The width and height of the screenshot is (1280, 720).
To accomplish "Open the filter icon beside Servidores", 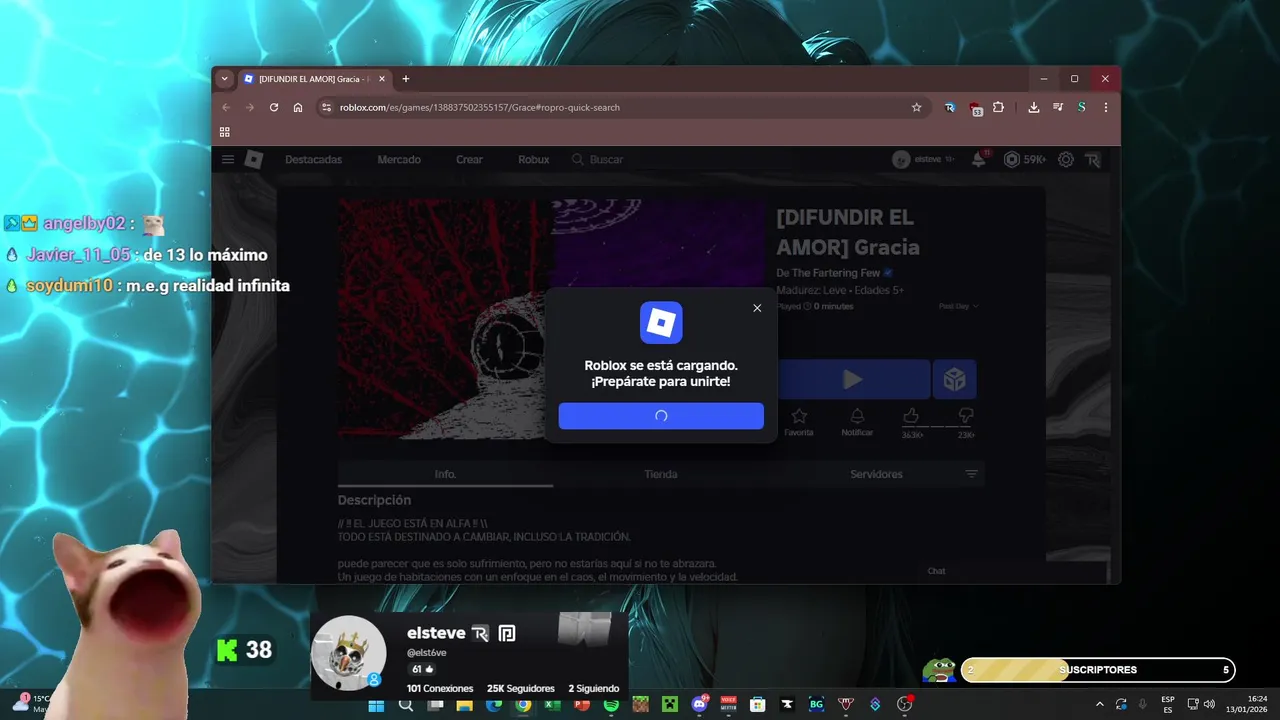I will [971, 474].
